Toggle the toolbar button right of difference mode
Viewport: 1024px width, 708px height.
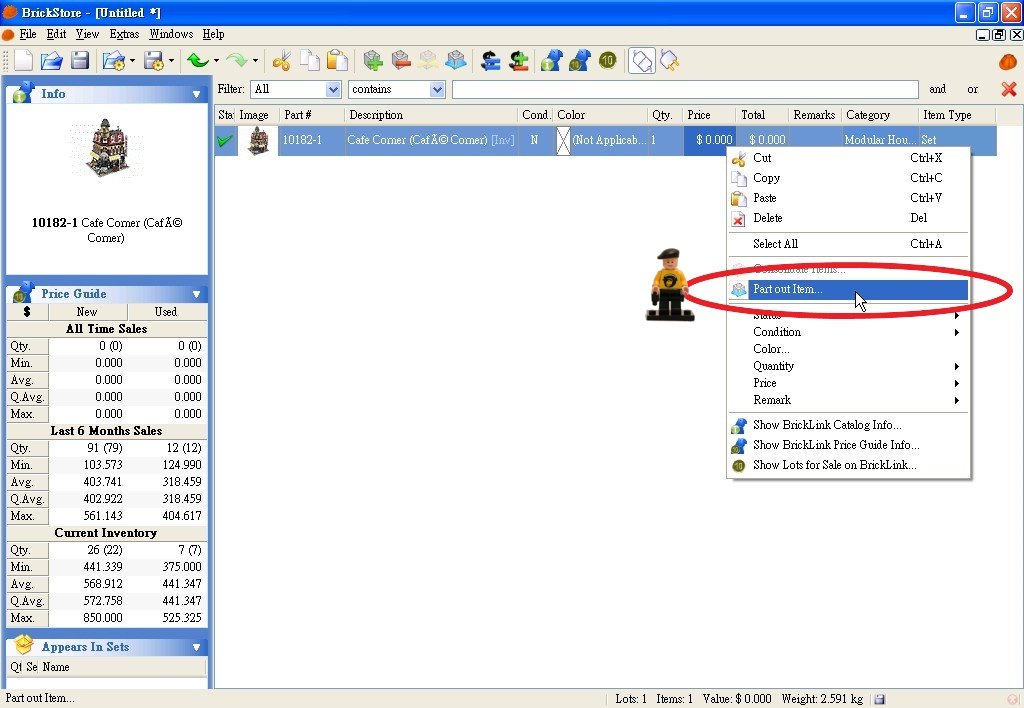click(x=669, y=61)
